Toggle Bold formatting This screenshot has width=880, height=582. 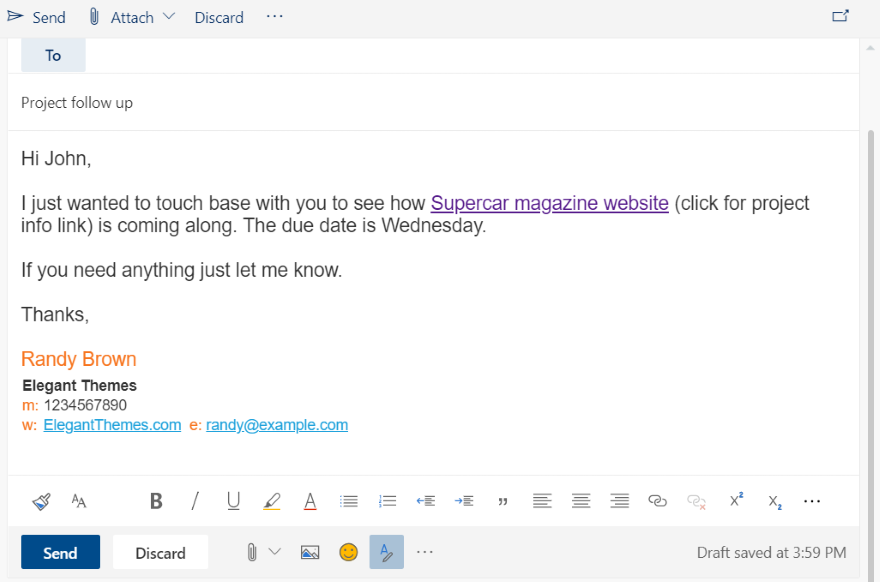(156, 501)
